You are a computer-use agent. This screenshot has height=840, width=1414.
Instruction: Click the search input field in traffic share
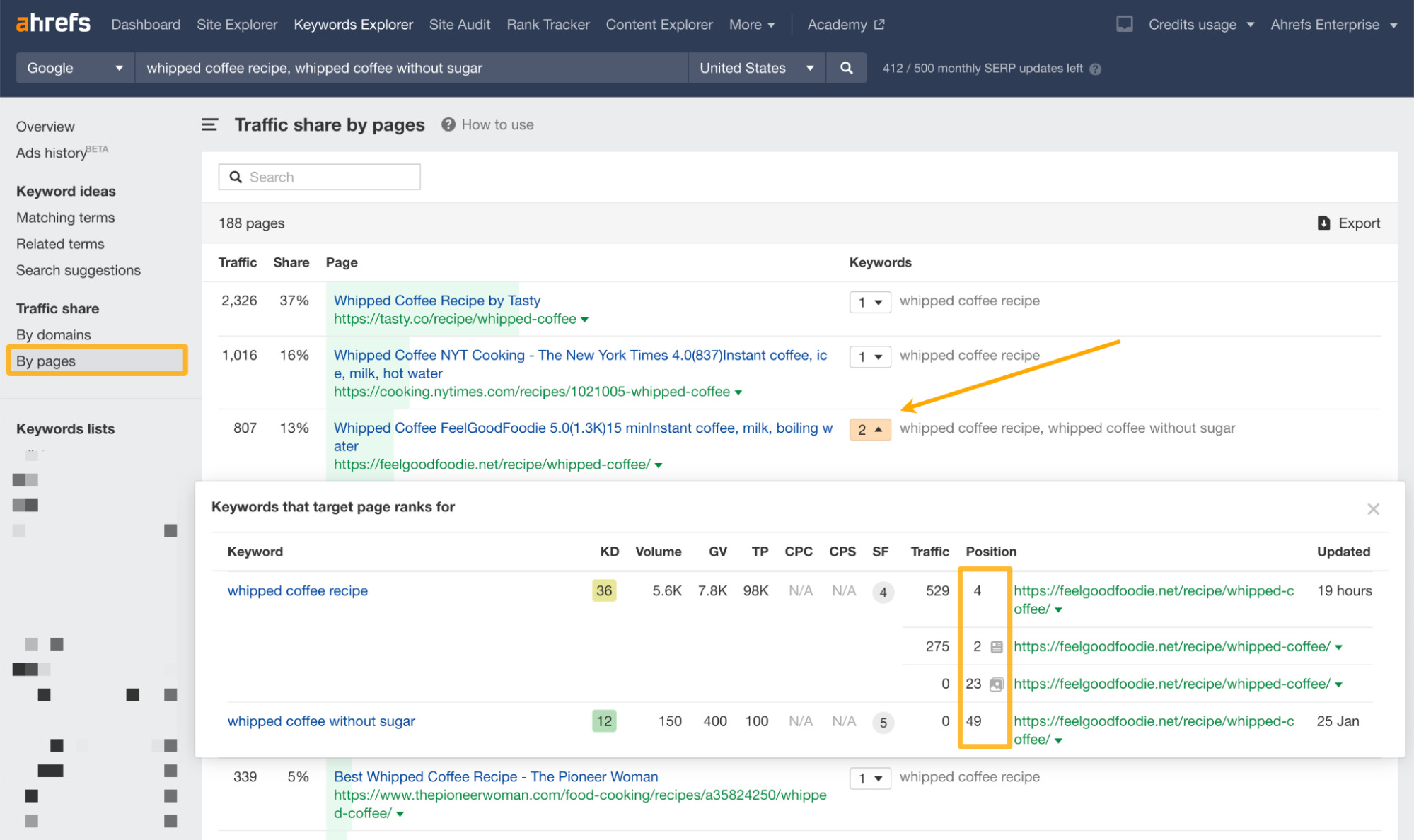click(x=319, y=177)
